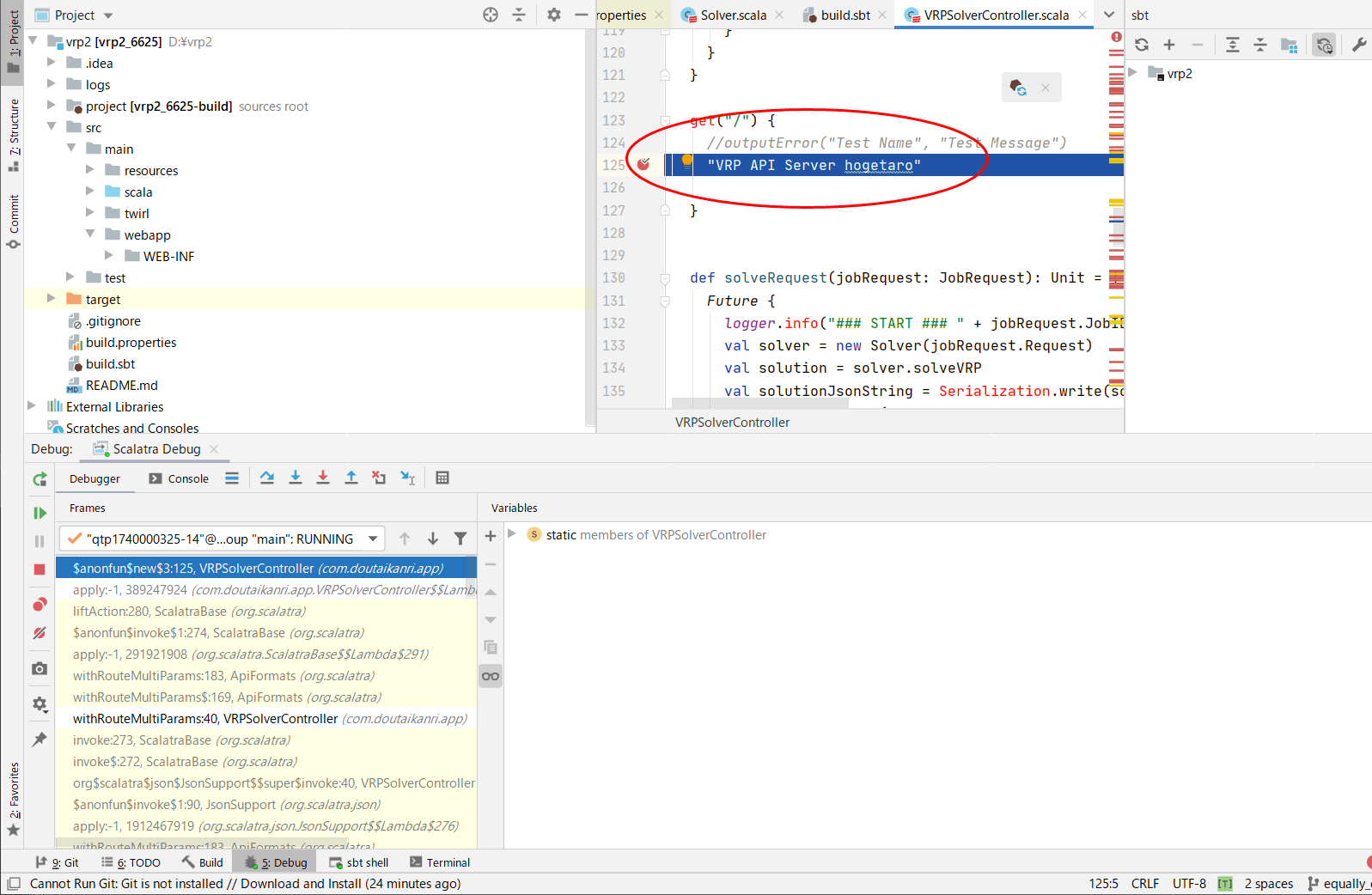Rerun the Scalatra Debug session
Viewport: 1372px width, 895px height.
(40, 479)
